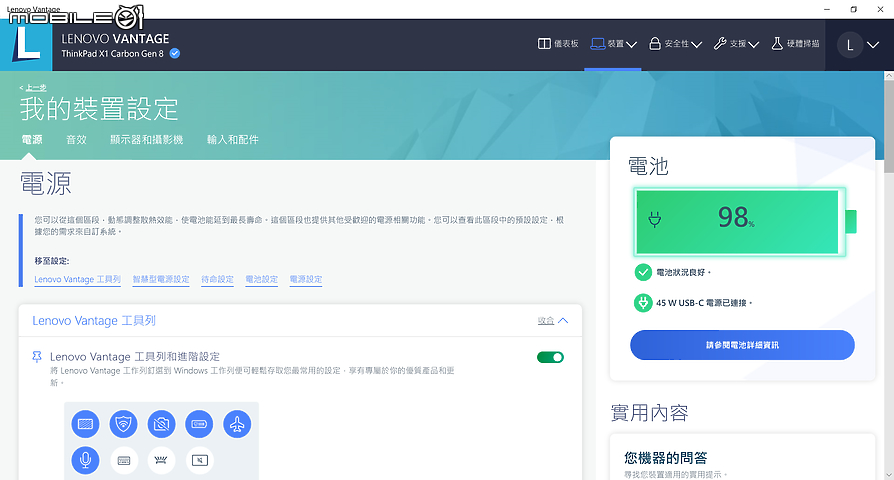Click the L user avatar circle
Screen dimensions: 894x480
(x=850, y=45)
